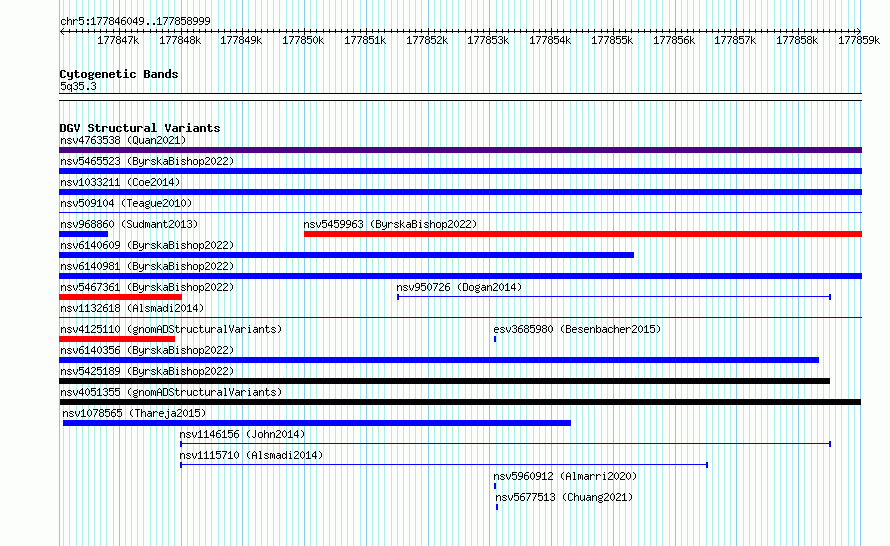This screenshot has width=890, height=546.
Task: Click ruler position 177859k
Action: 859,40
